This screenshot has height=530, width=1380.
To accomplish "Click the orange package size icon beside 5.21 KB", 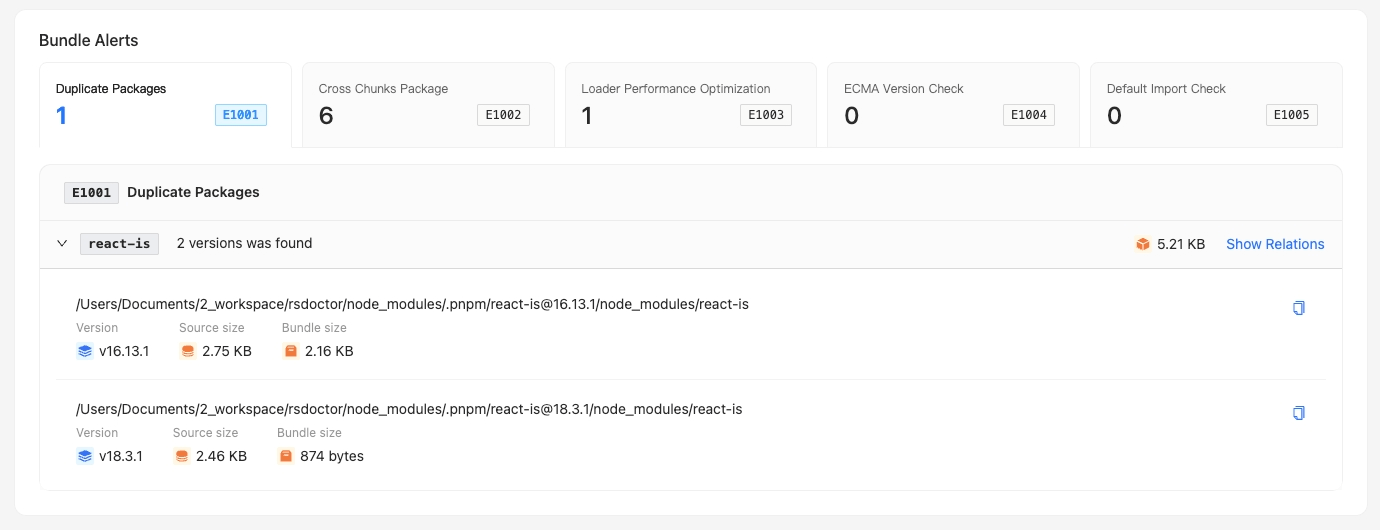I will click(x=1143, y=244).
